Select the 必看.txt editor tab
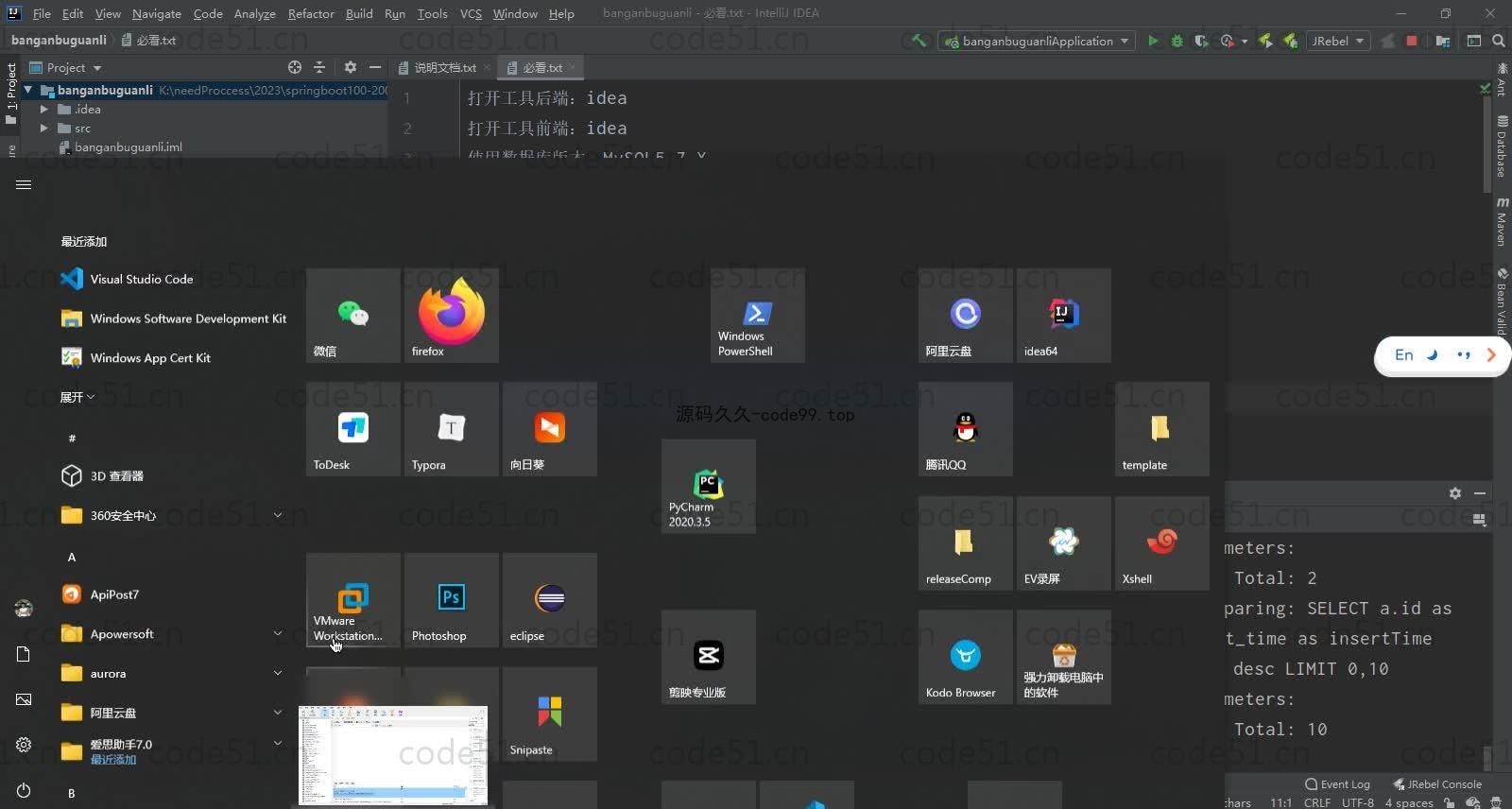 tap(542, 67)
